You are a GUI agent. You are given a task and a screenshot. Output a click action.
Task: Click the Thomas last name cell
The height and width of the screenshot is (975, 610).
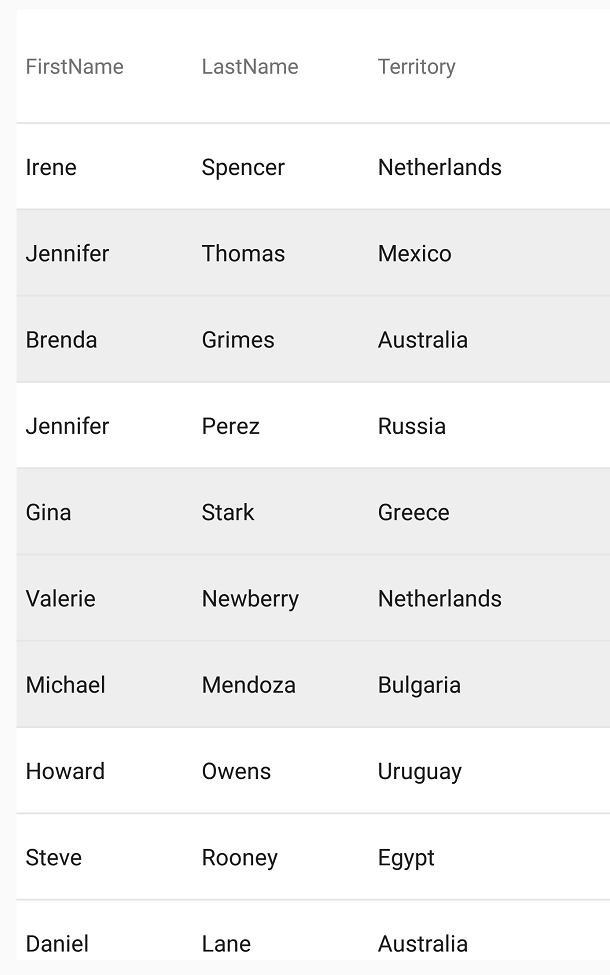243,253
